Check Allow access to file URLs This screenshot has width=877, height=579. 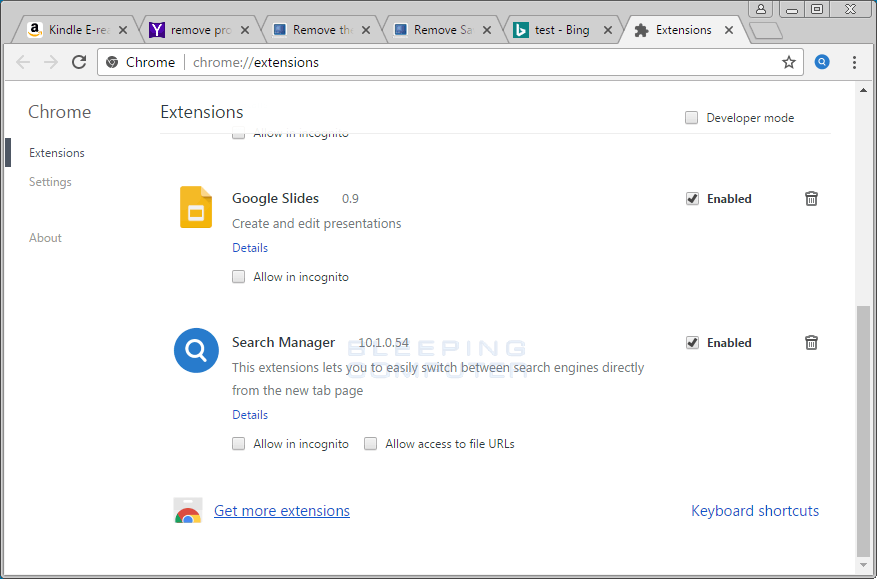point(370,444)
